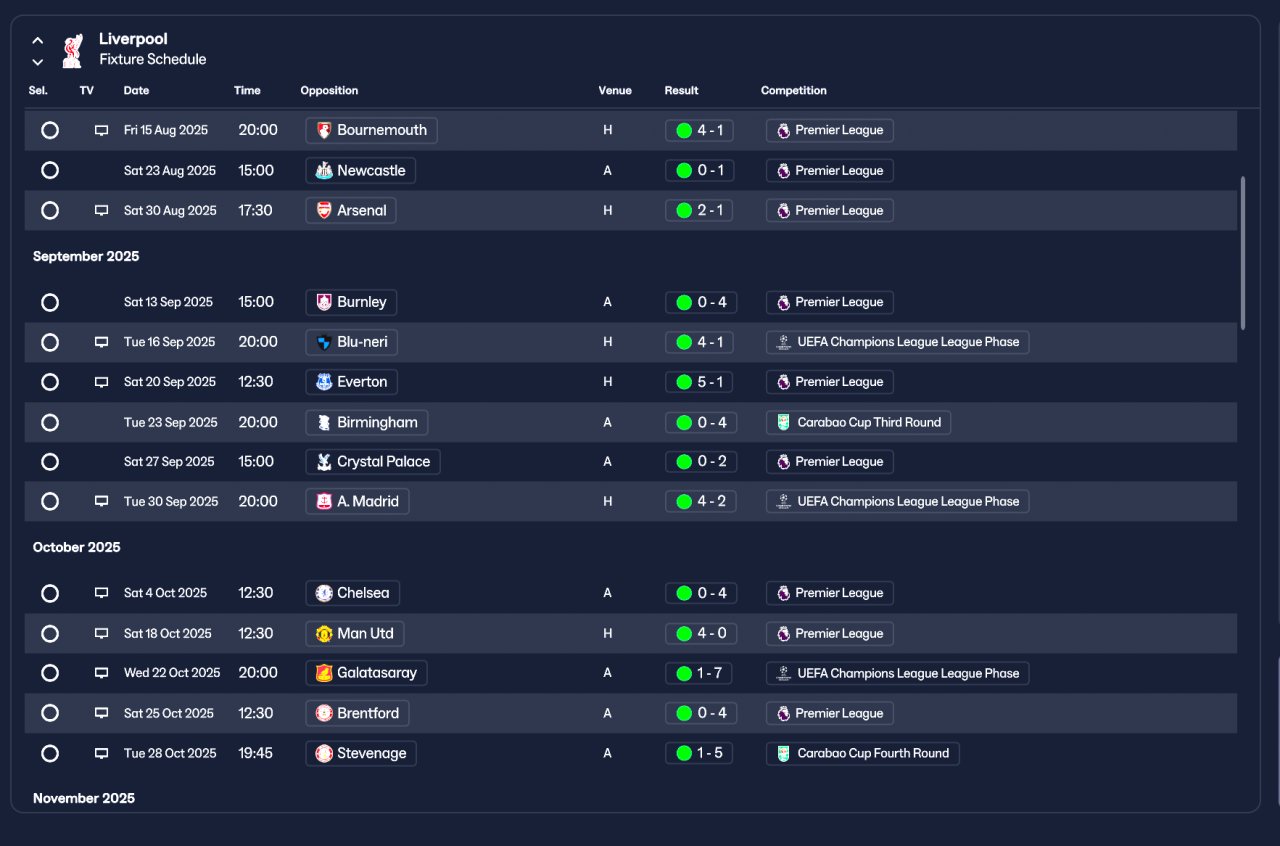Click the vertical scrollbar thumb
Screen dimensions: 1280x846
[1243, 253]
